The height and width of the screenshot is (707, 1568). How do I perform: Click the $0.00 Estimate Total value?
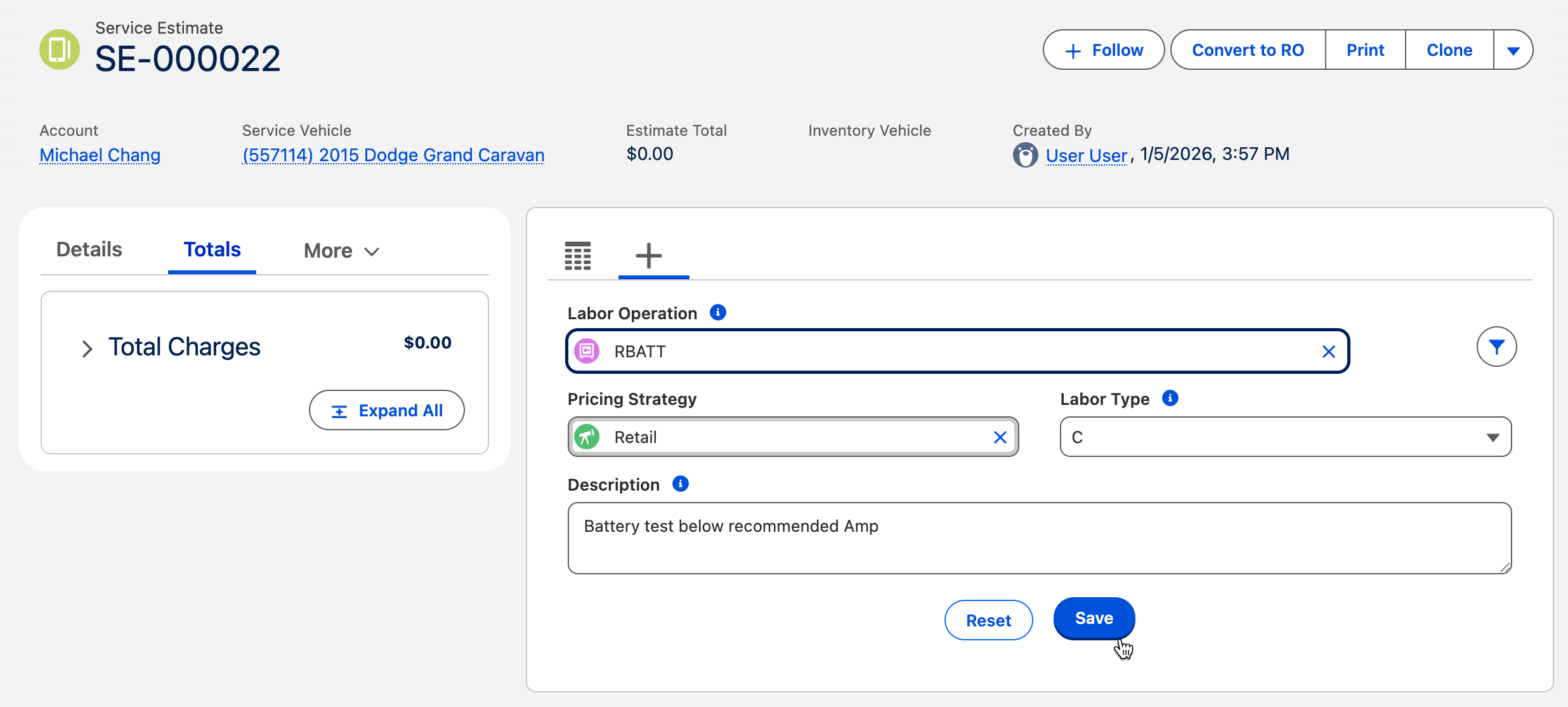point(650,154)
